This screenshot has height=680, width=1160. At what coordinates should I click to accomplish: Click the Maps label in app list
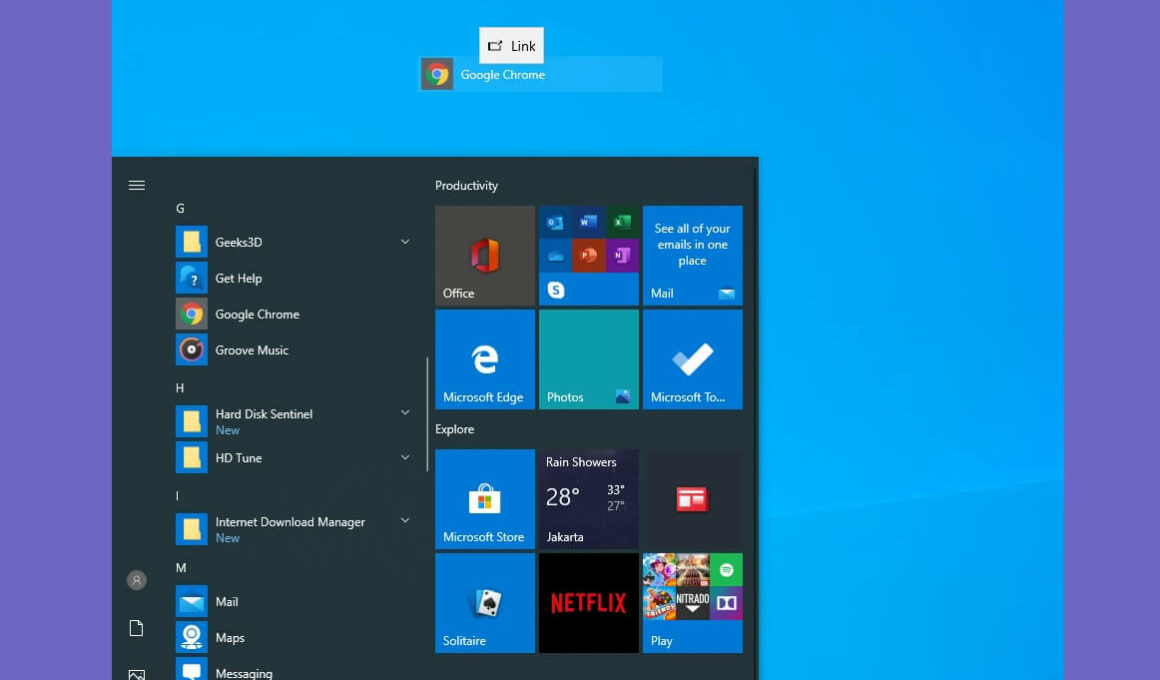coord(230,638)
